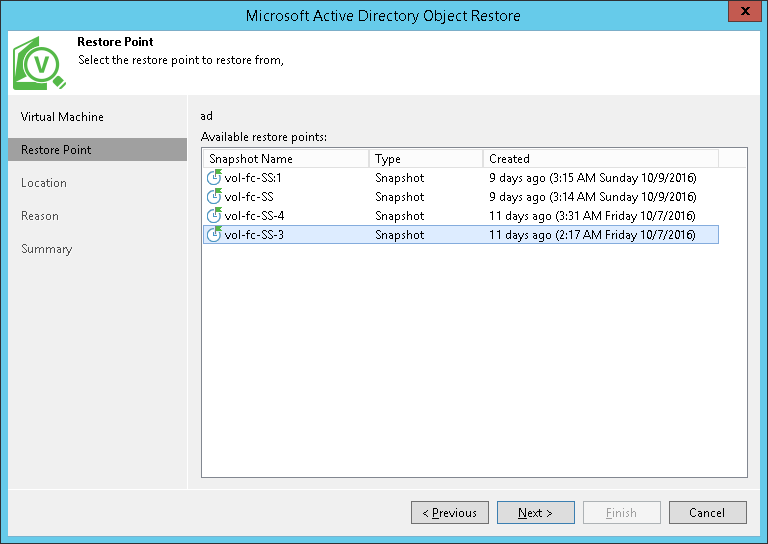Select restore point name vol-fc-SS-3
768x544 pixels.
pyautogui.click(x=254, y=235)
